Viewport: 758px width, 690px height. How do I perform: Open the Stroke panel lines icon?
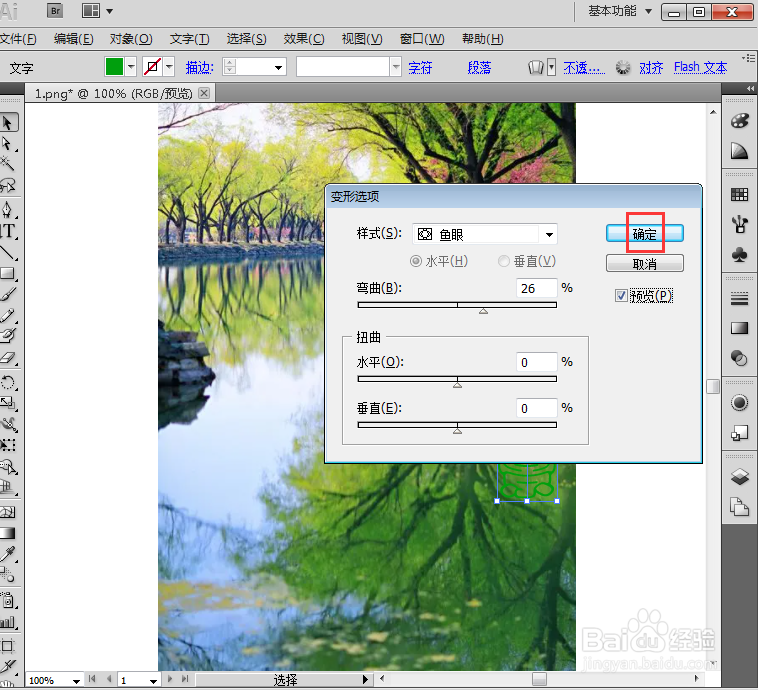tap(739, 298)
